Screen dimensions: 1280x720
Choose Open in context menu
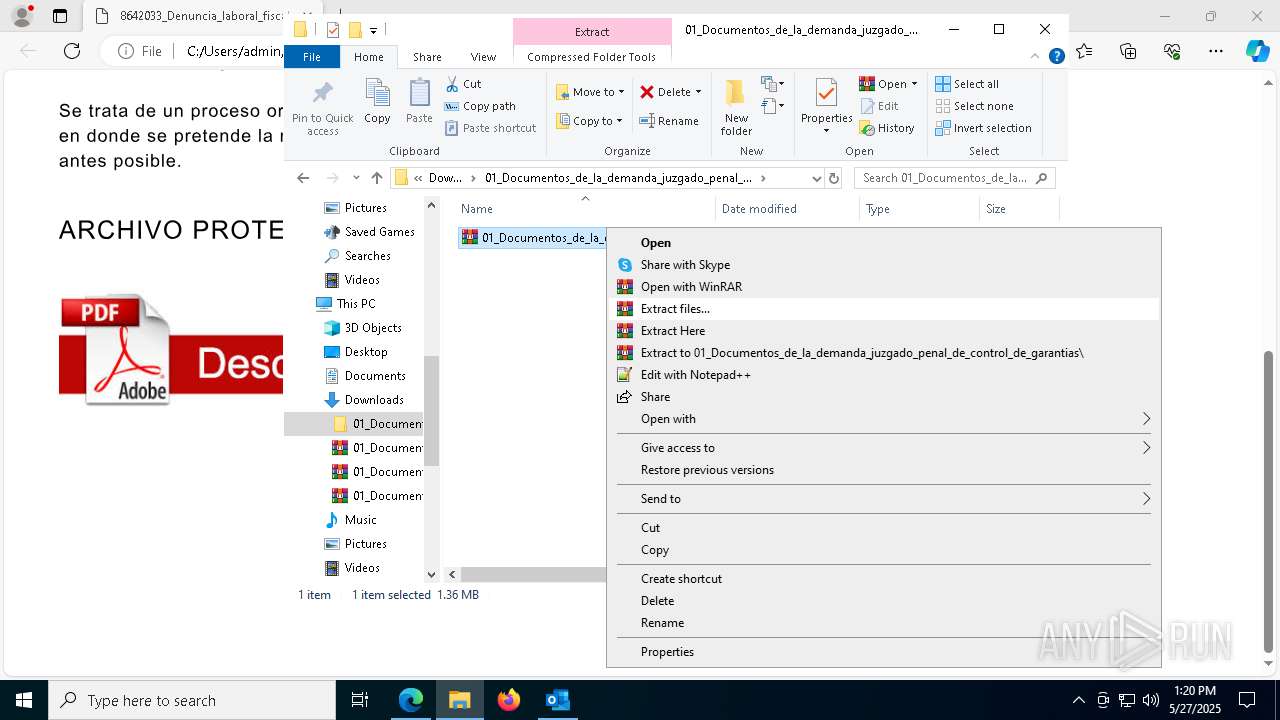pos(883,243)
